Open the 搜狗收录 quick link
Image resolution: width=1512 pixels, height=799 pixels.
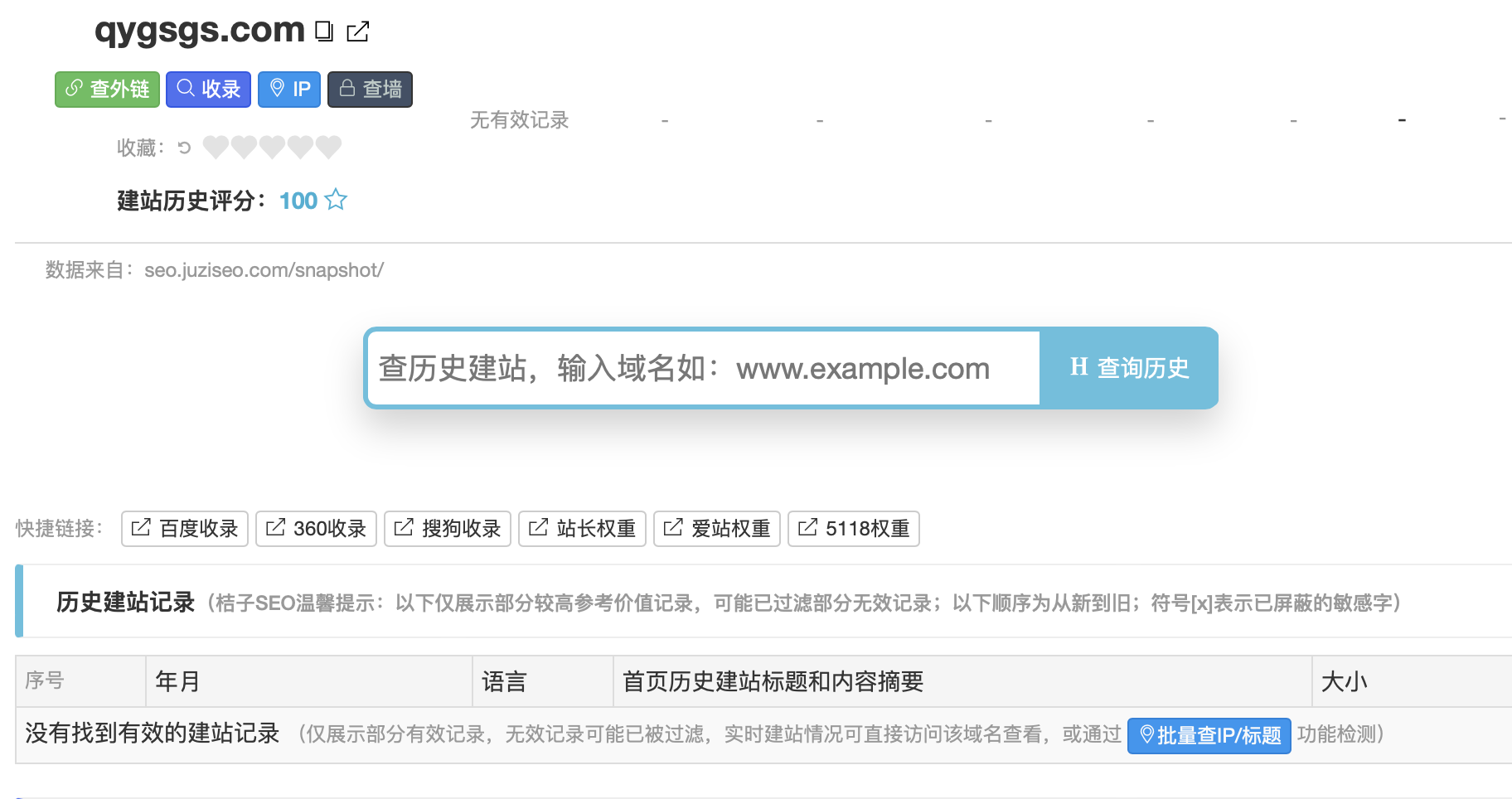coord(448,529)
